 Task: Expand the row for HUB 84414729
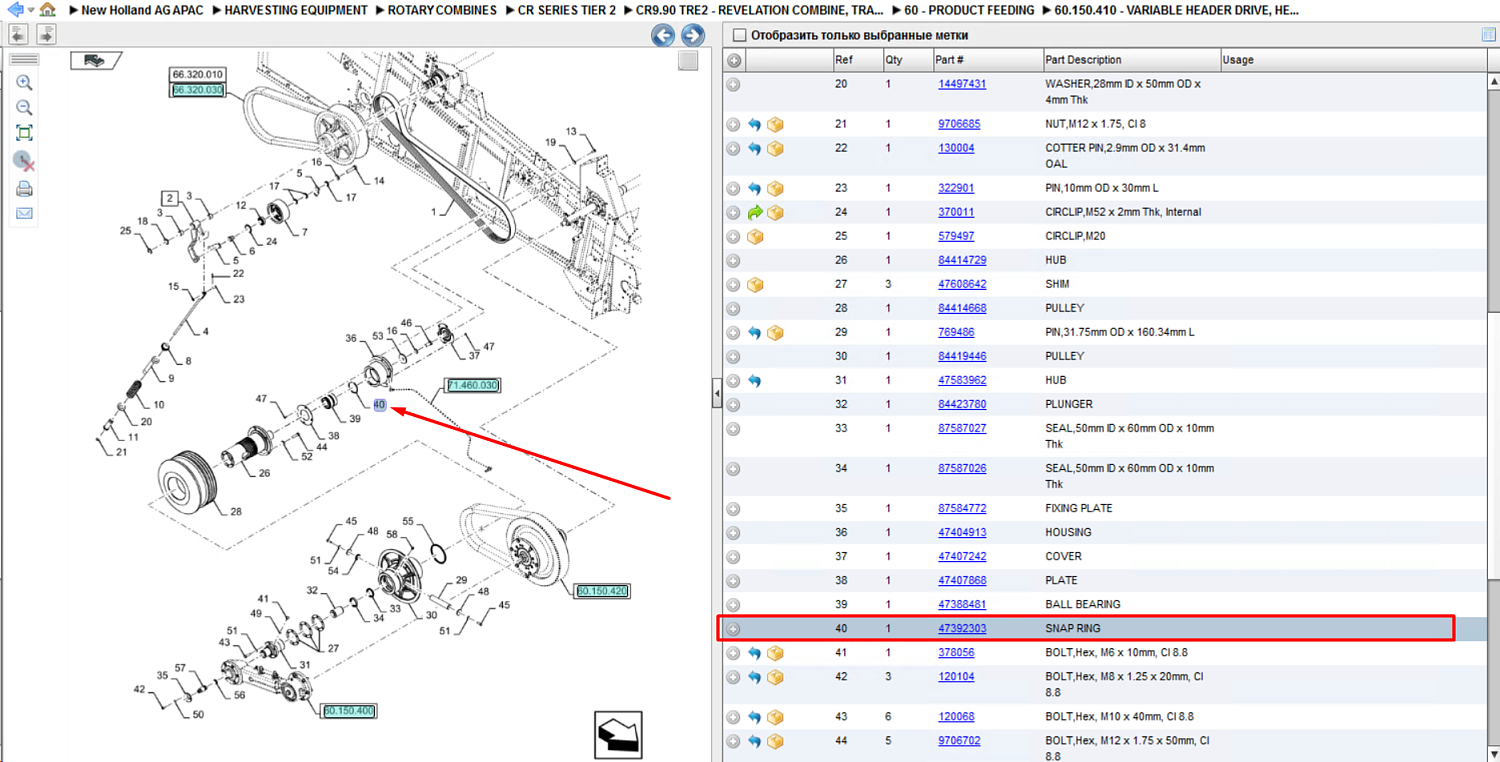733,261
